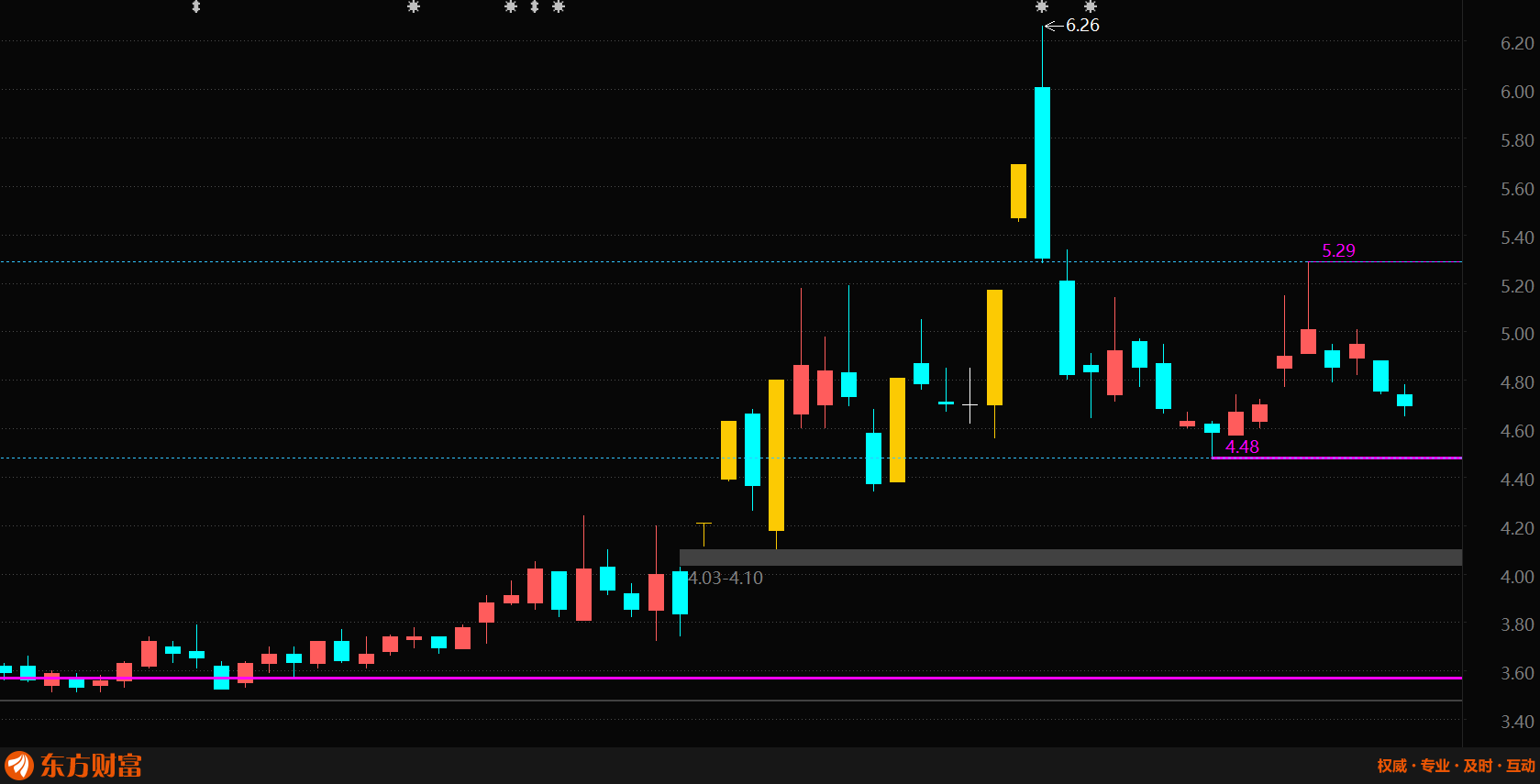Image resolution: width=1540 pixels, height=784 pixels.
Task: Click the 权威·专业·及时·互动 slogan text
Action: click(x=1456, y=766)
